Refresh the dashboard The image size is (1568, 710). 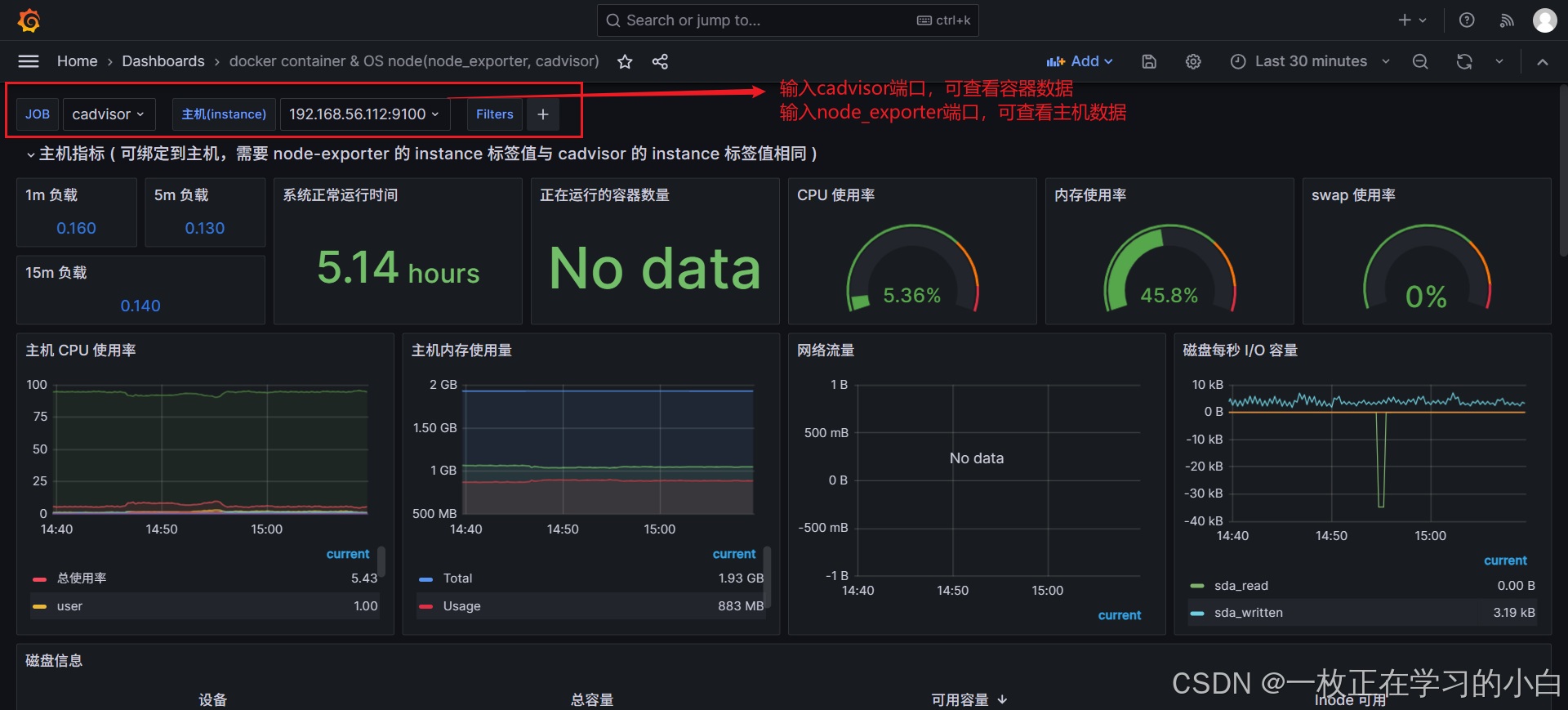(1464, 61)
